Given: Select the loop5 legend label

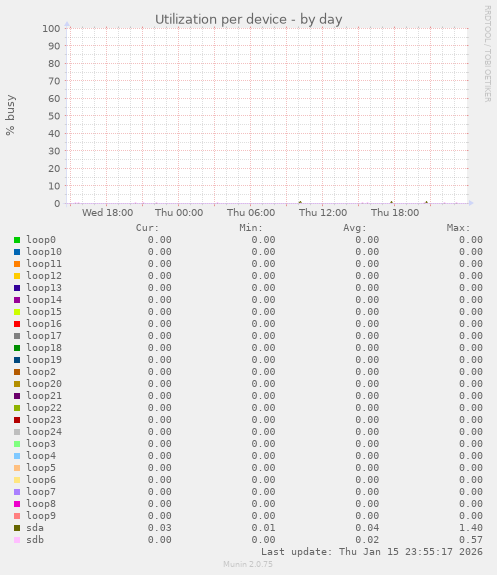Looking at the screenshot, I should click(x=41, y=468).
